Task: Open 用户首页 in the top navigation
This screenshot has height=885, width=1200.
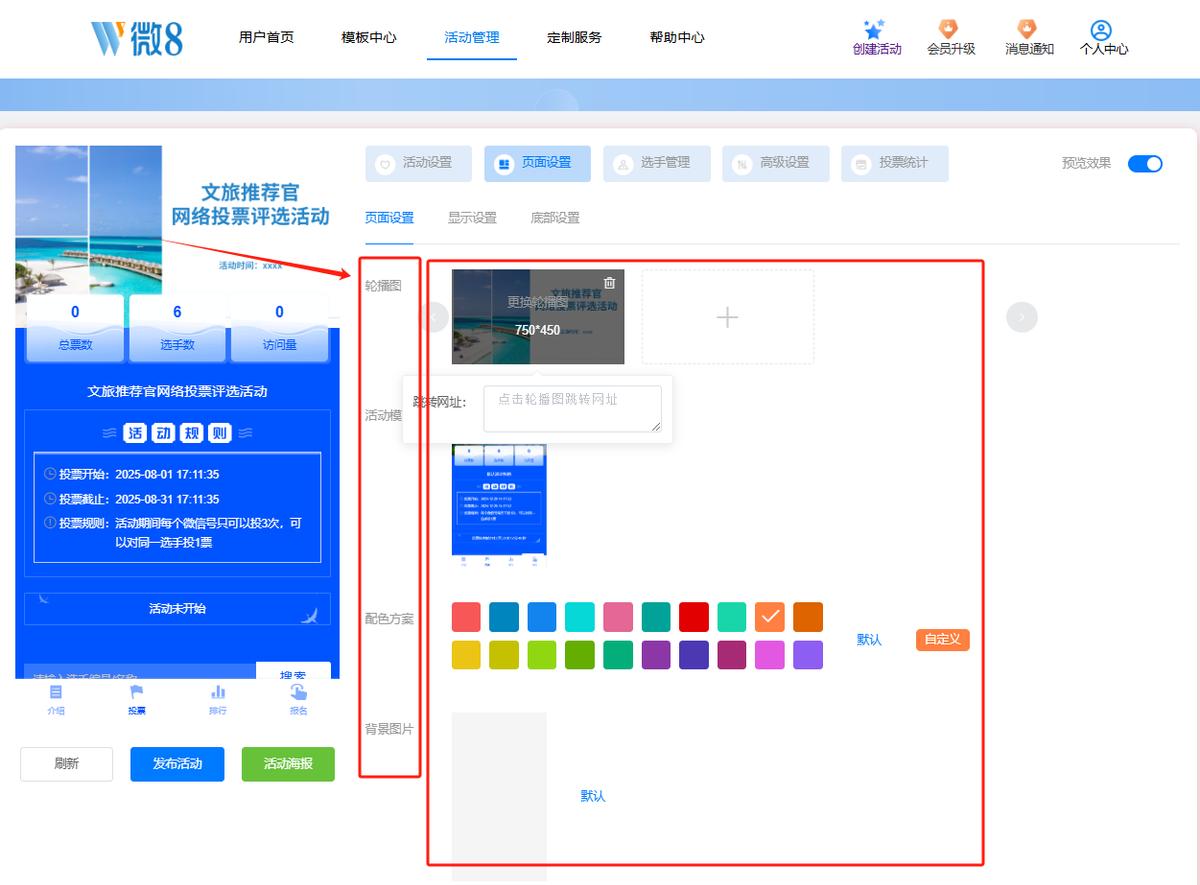Action: pyautogui.click(x=266, y=37)
